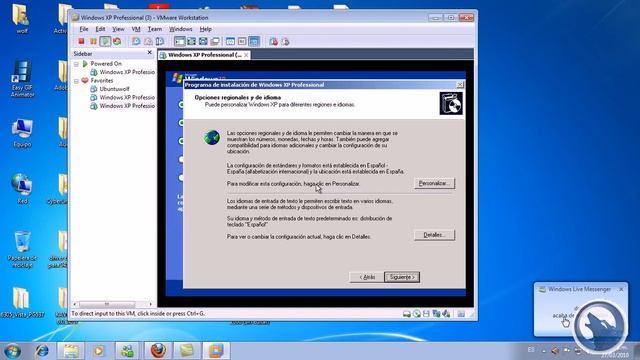Click the sidebar horizontal scrollbar thumb
Viewport: 640px width, 360px height.
pos(107,304)
